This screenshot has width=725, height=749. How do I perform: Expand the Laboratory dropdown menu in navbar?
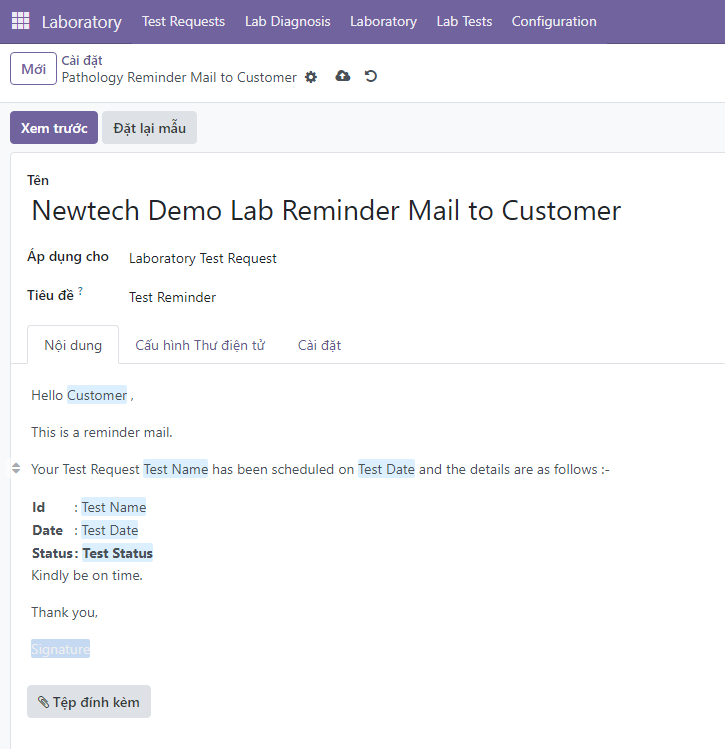(x=383, y=21)
